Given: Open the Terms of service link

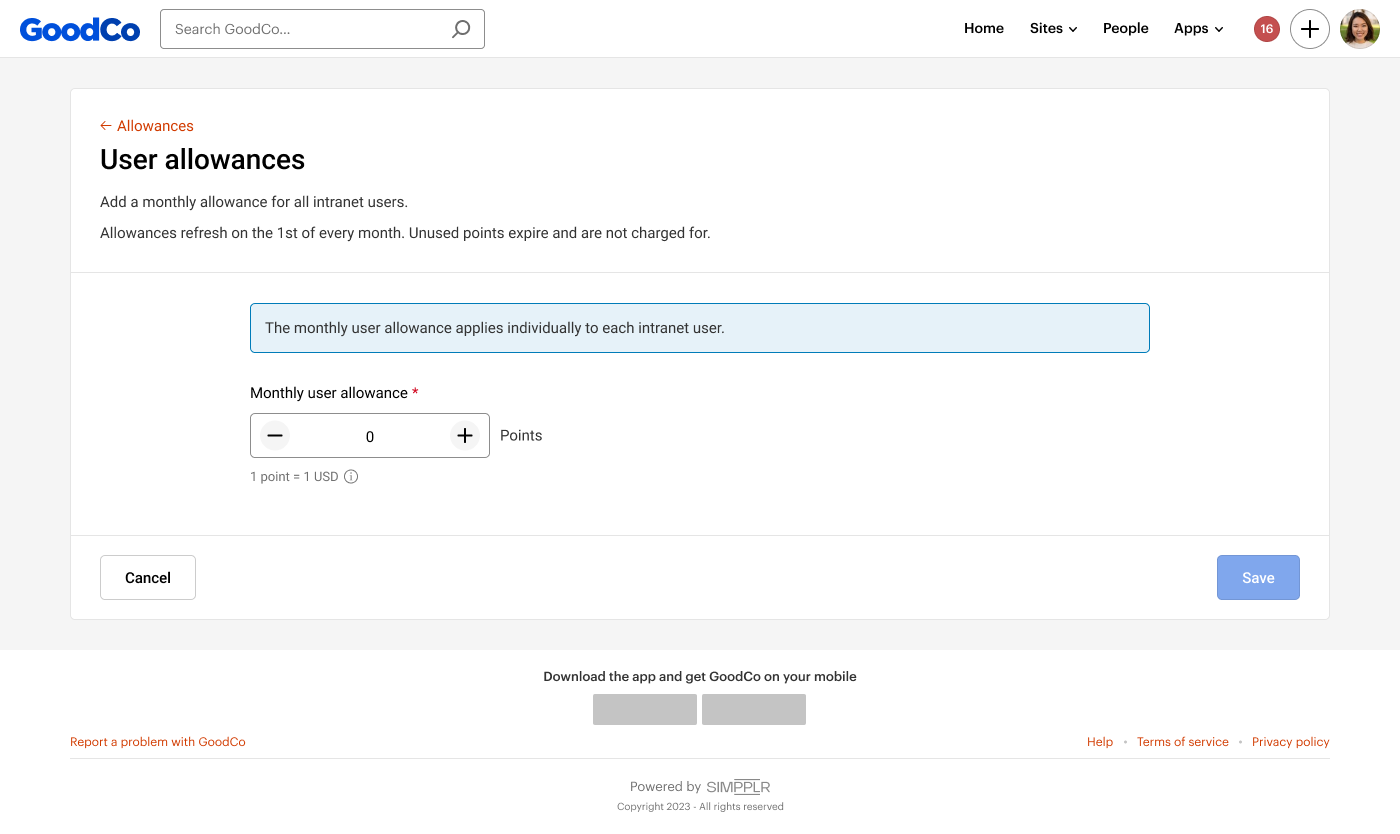Looking at the screenshot, I should pyautogui.click(x=1182, y=742).
